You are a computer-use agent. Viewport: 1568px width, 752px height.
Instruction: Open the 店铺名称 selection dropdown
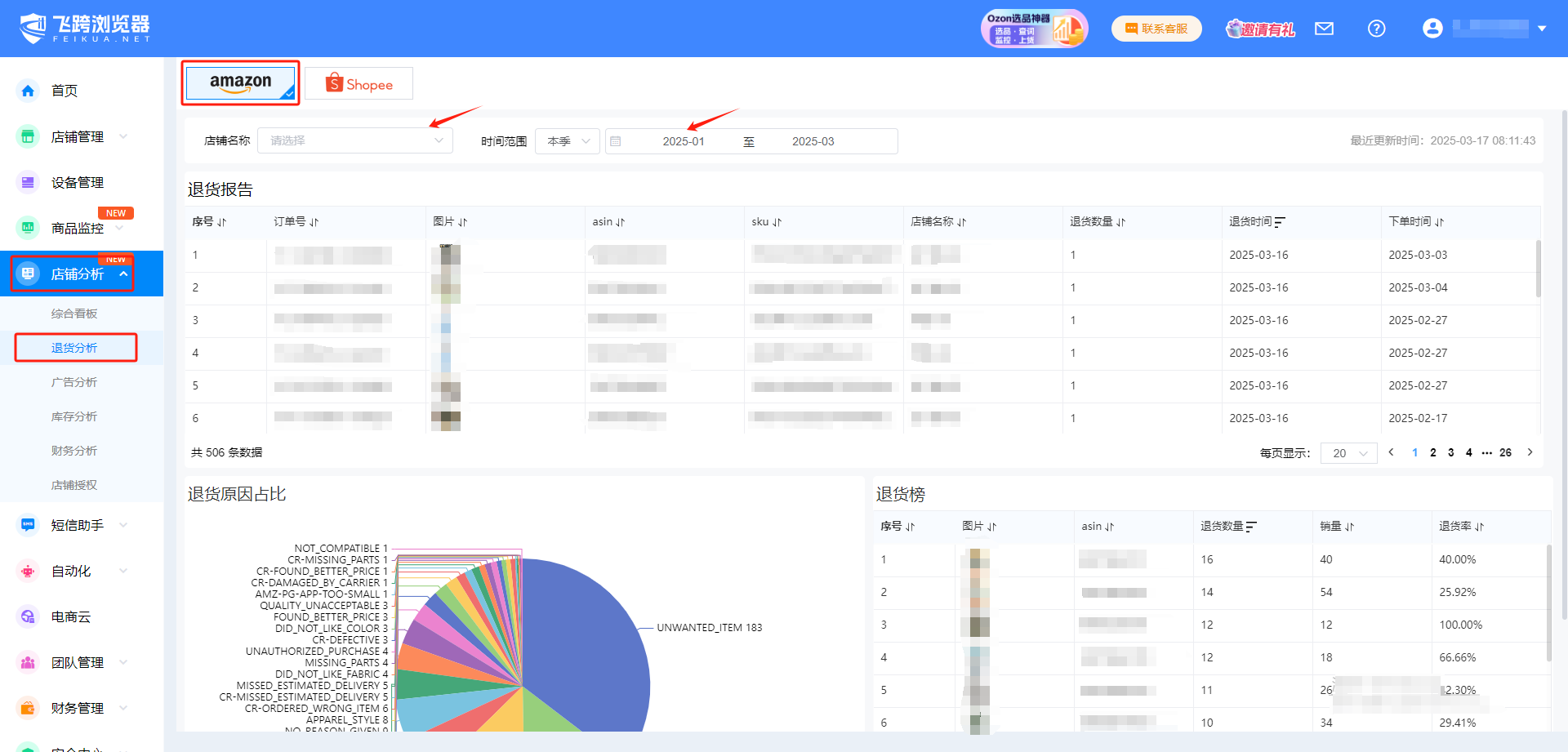[x=355, y=140]
